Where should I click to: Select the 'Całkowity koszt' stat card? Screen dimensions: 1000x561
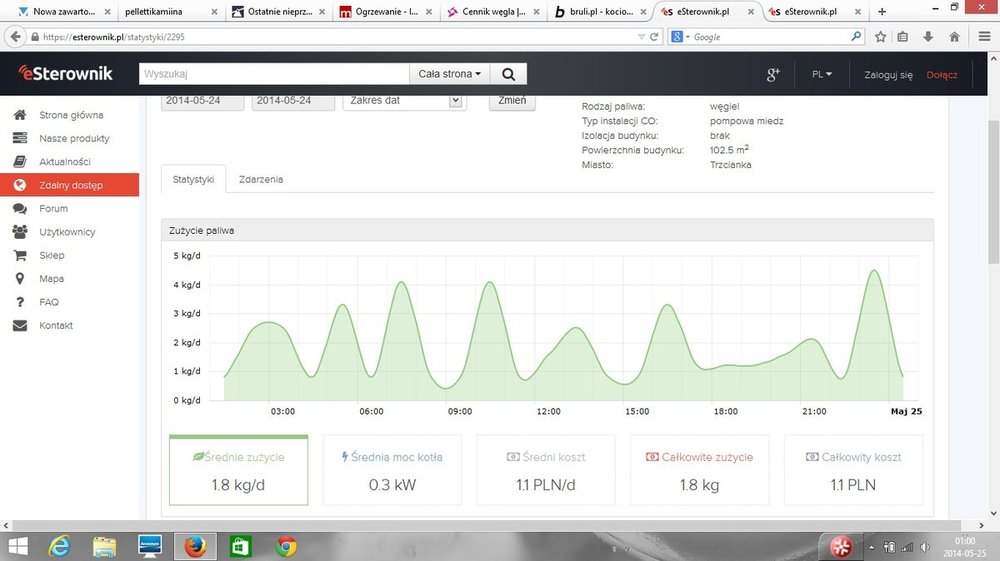[x=853, y=470]
